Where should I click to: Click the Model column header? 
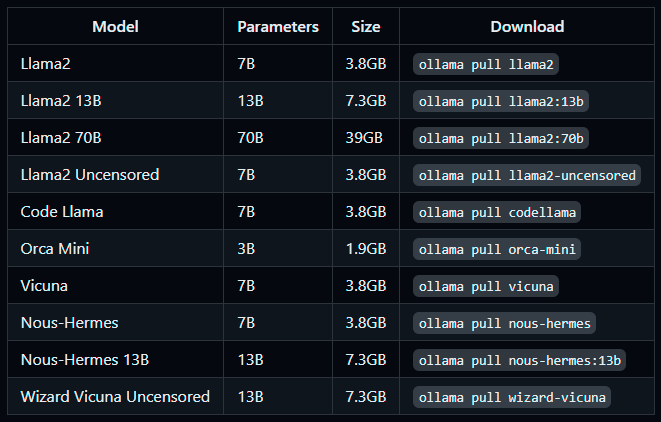click(115, 27)
